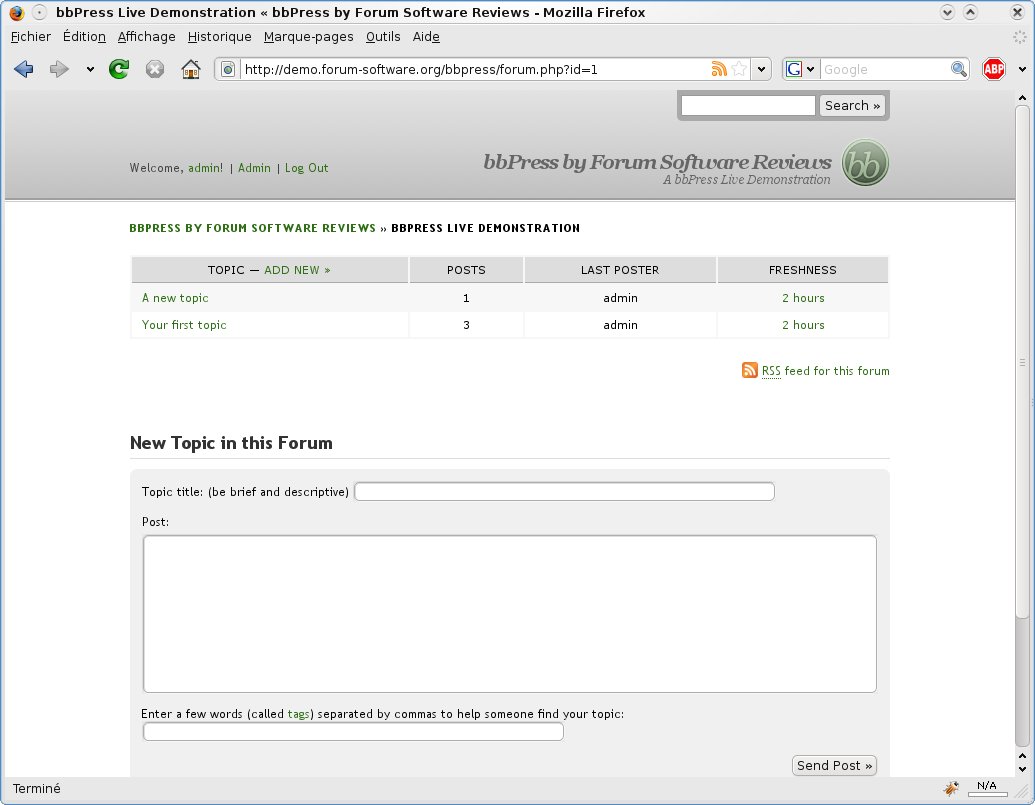
Task: Click the scrollbar up arrow at top
Action: point(1022,98)
